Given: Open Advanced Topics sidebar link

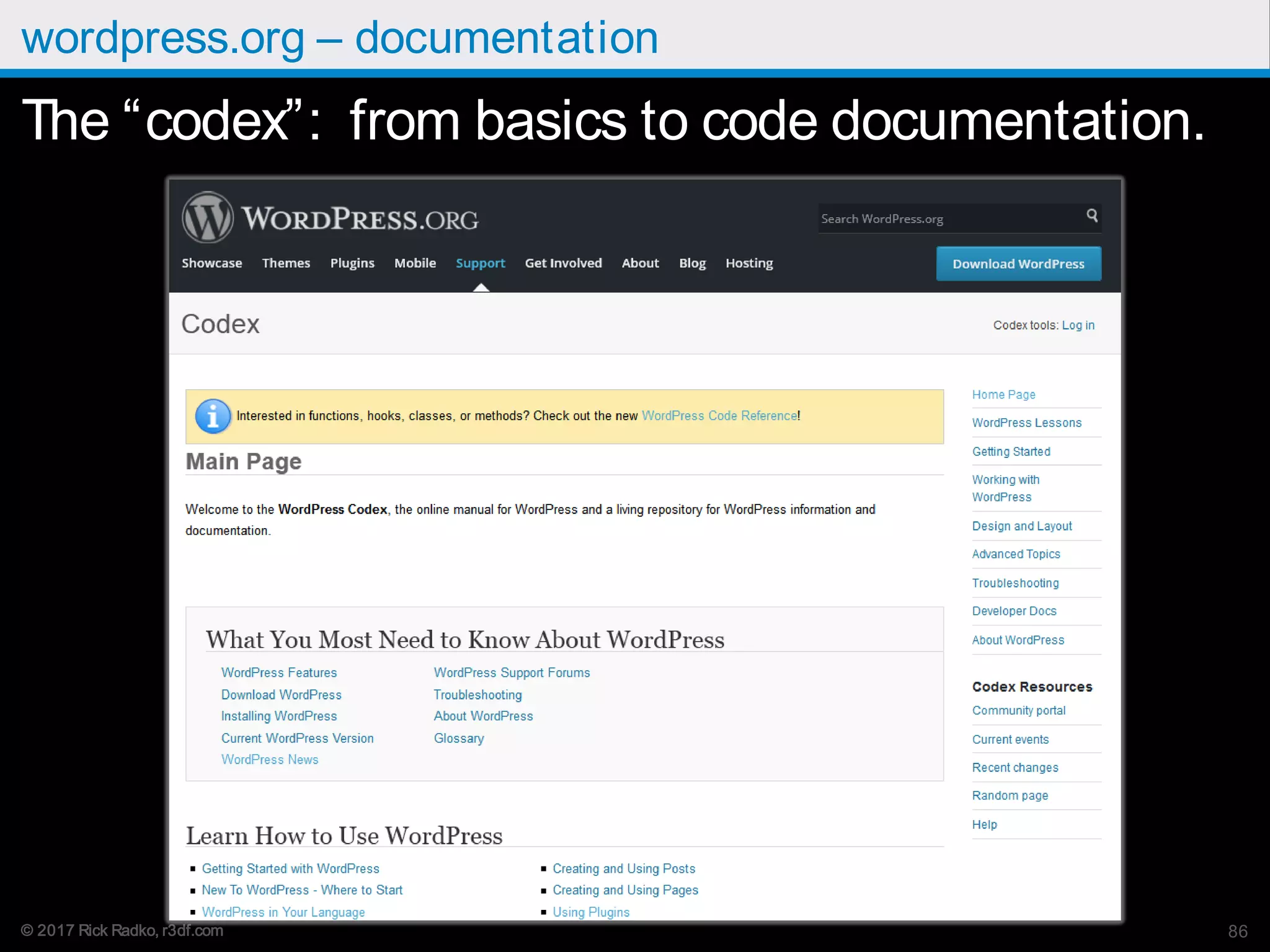Looking at the screenshot, I should pyautogui.click(x=1016, y=554).
